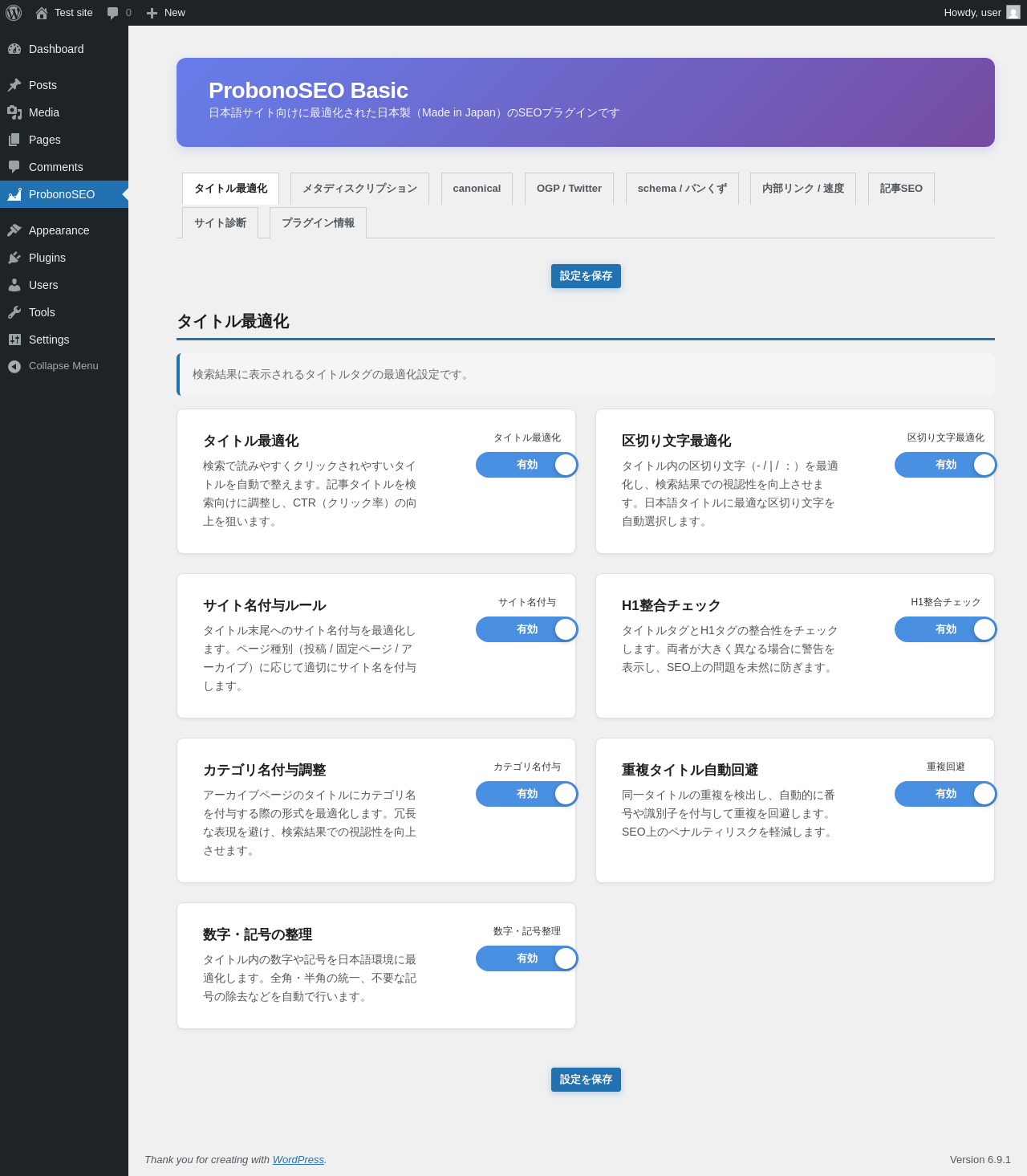The height and width of the screenshot is (1176, 1027).
Task: Open the Users menu item
Action: click(64, 285)
